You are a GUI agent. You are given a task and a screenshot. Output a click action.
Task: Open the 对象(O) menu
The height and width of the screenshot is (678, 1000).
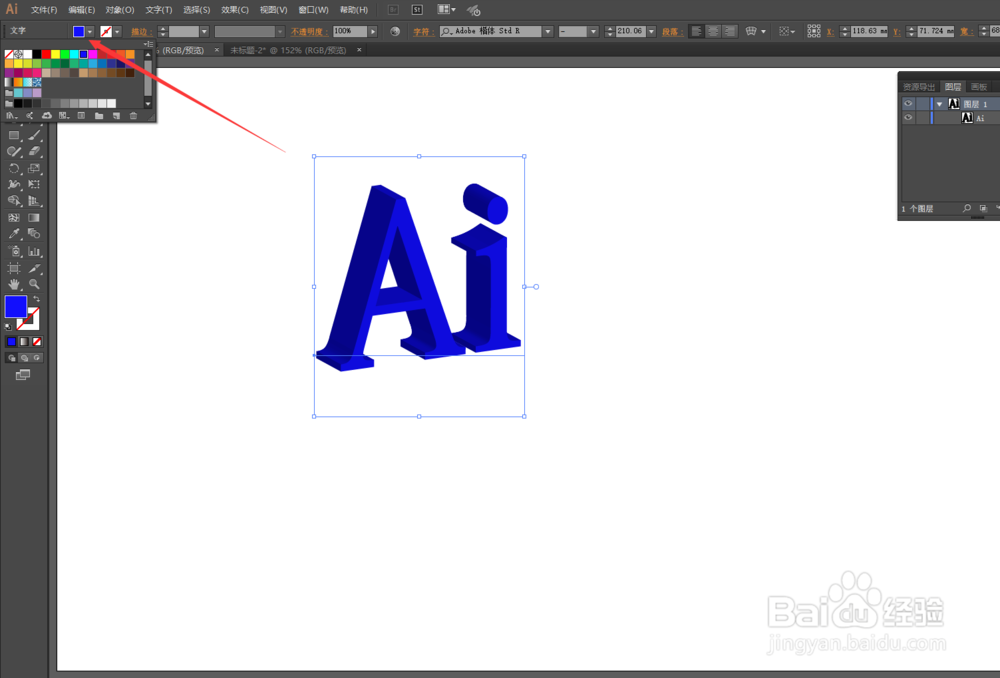pos(120,10)
